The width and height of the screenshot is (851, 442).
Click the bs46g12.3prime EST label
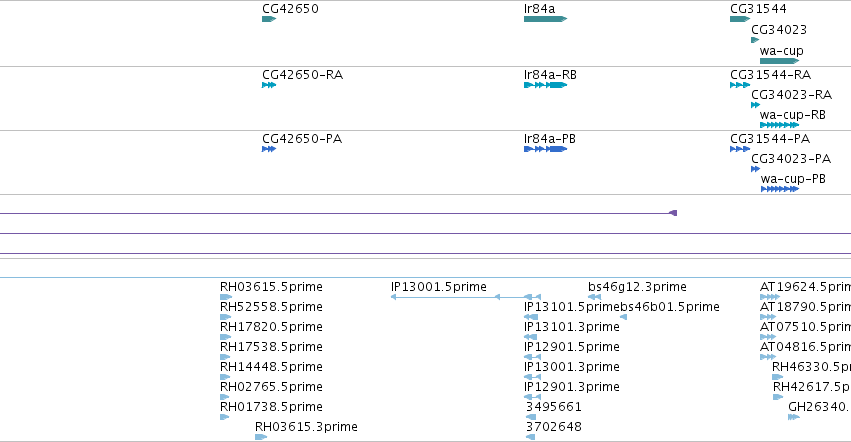point(637,287)
